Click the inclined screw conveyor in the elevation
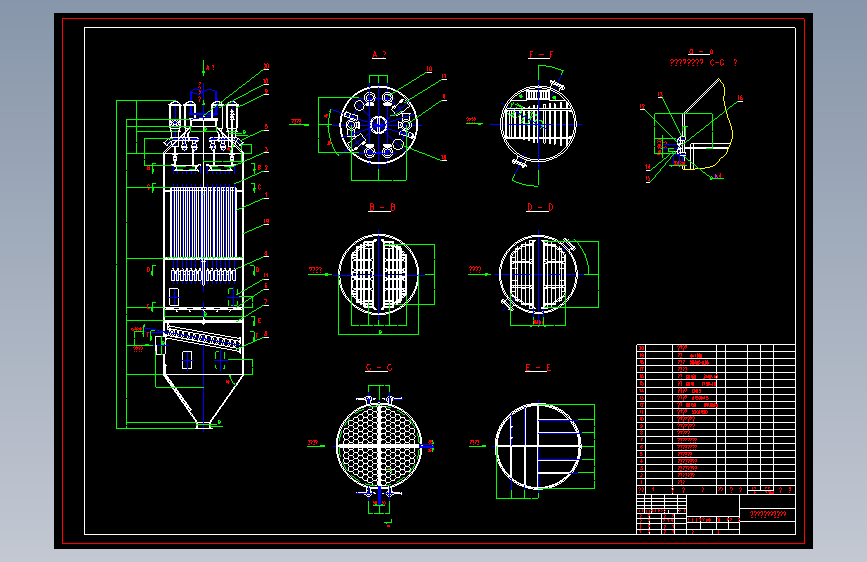 (x=203, y=337)
